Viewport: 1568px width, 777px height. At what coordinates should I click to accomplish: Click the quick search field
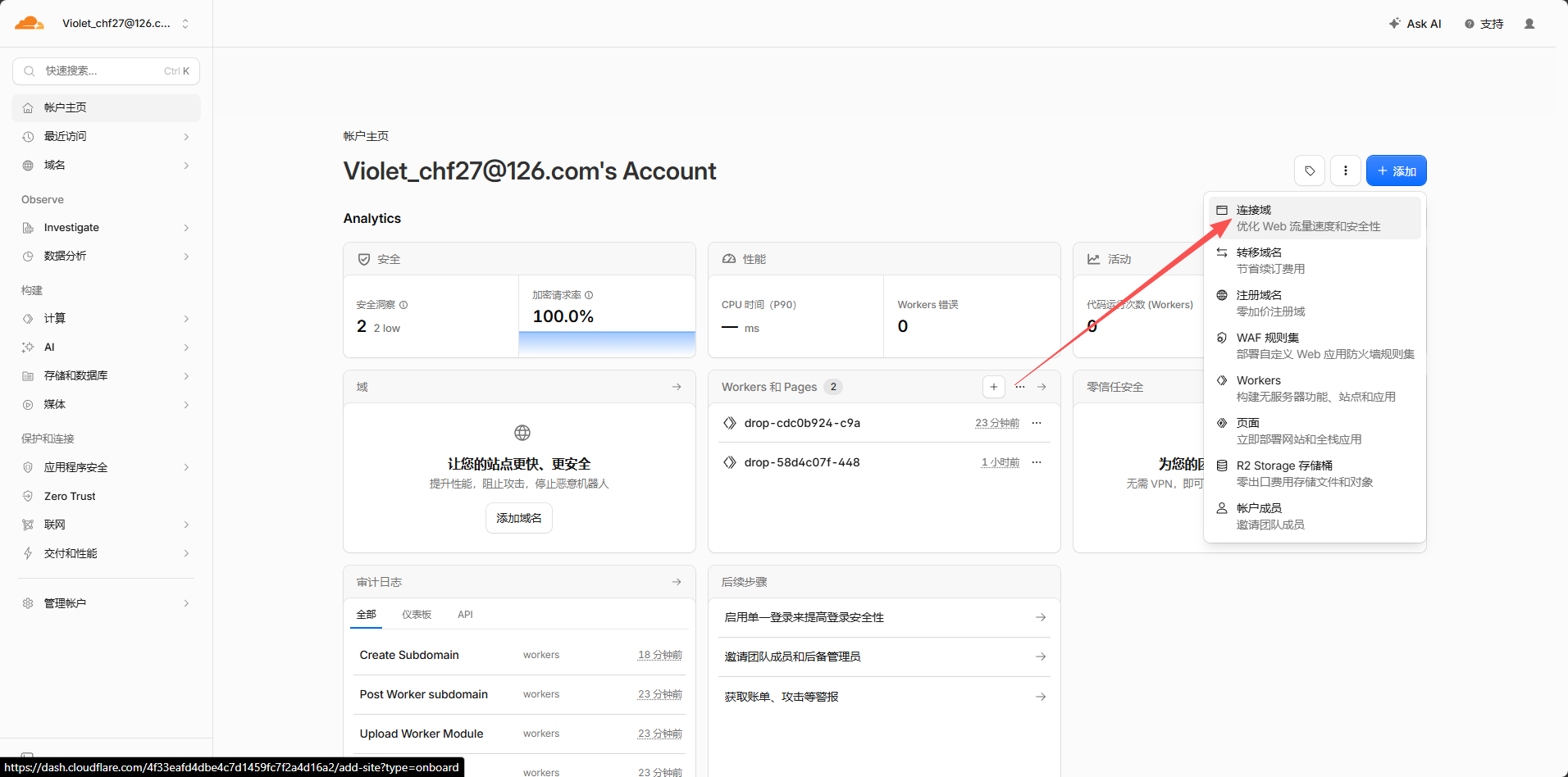(x=106, y=71)
